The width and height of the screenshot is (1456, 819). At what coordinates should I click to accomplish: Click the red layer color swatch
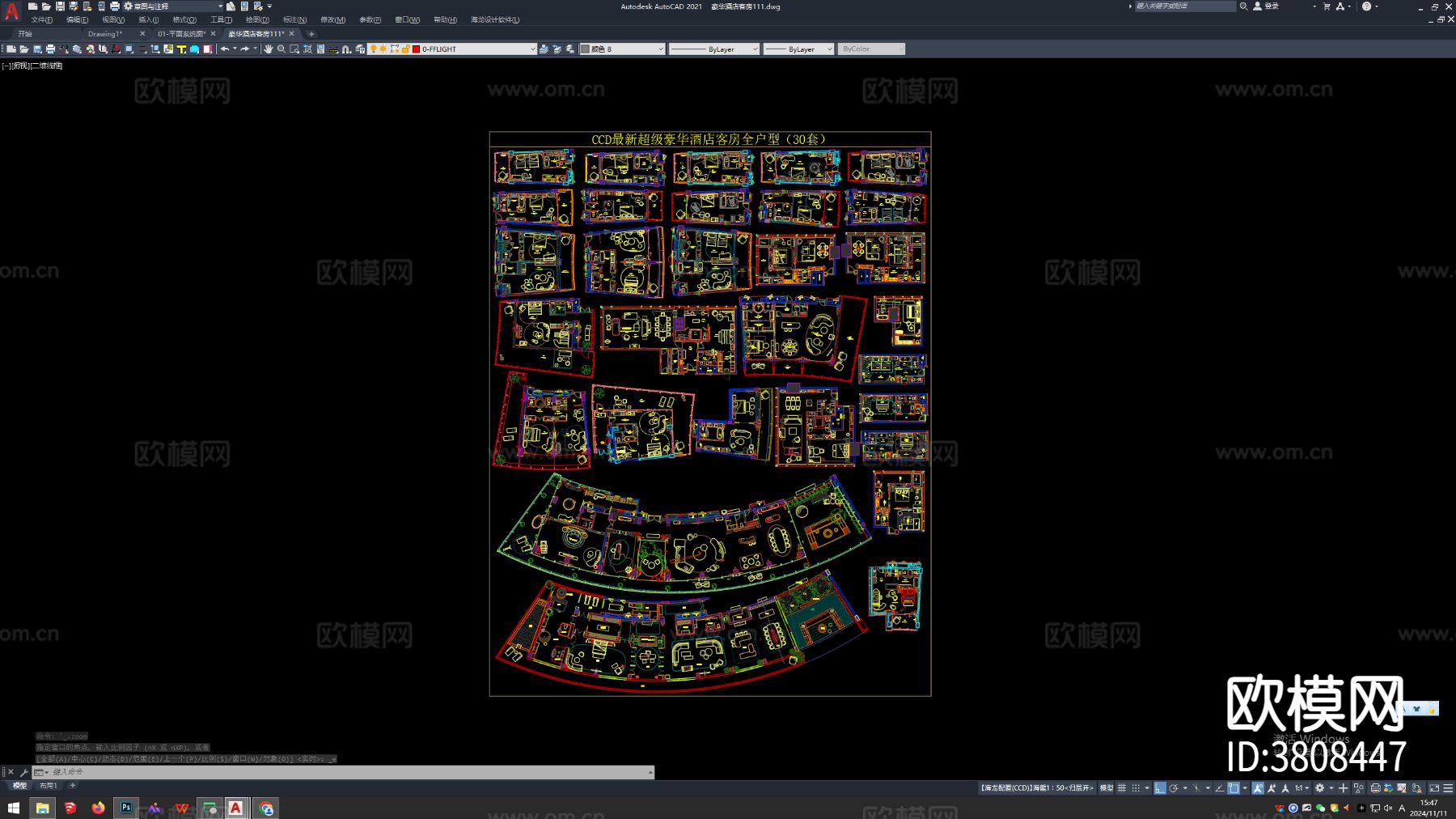pyautogui.click(x=416, y=49)
